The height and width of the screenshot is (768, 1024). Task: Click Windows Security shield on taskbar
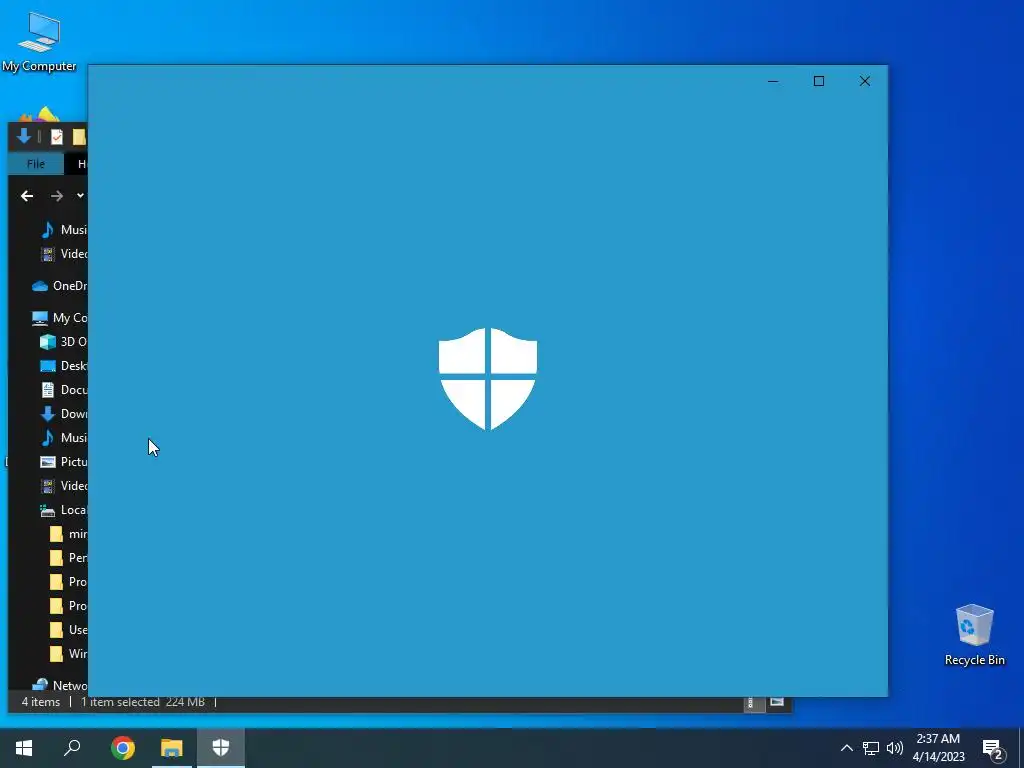pyautogui.click(x=221, y=748)
